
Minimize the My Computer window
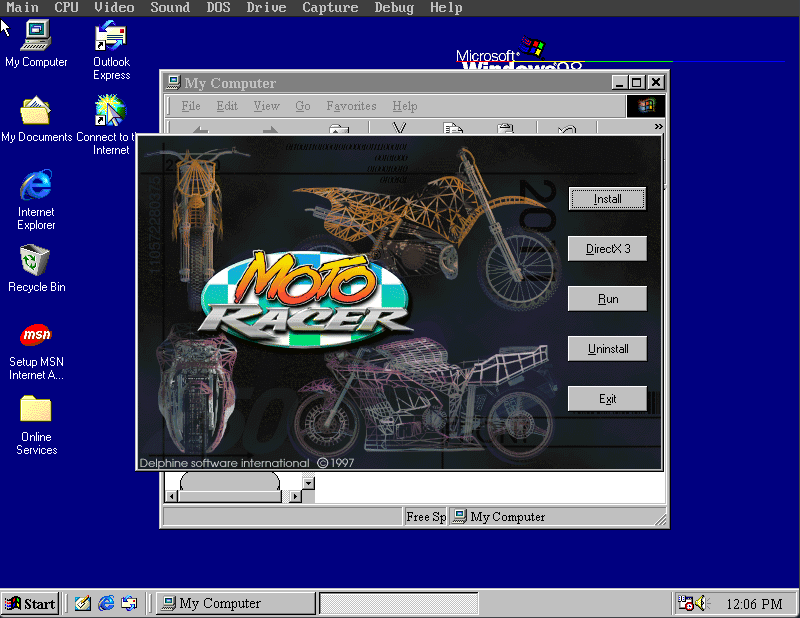point(620,82)
